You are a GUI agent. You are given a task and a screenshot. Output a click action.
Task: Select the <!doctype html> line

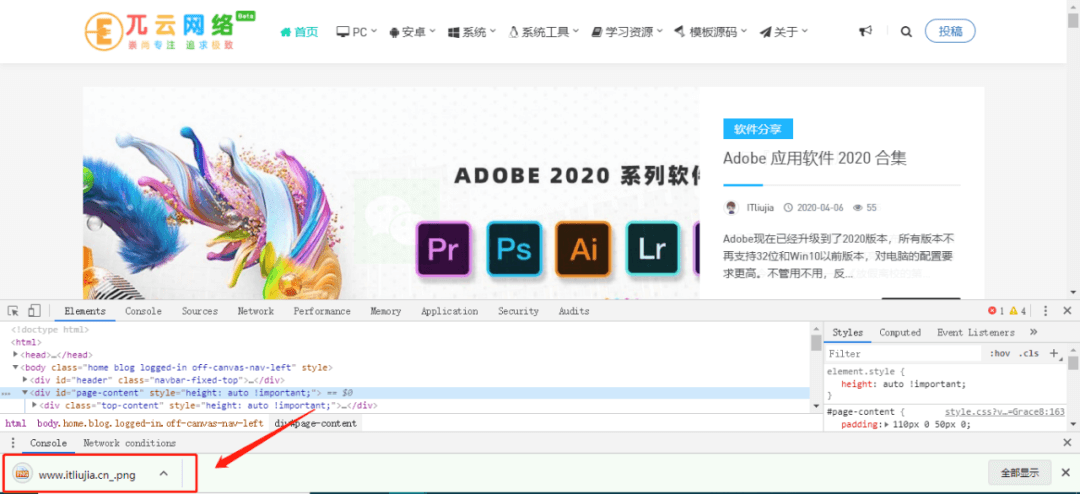50,330
